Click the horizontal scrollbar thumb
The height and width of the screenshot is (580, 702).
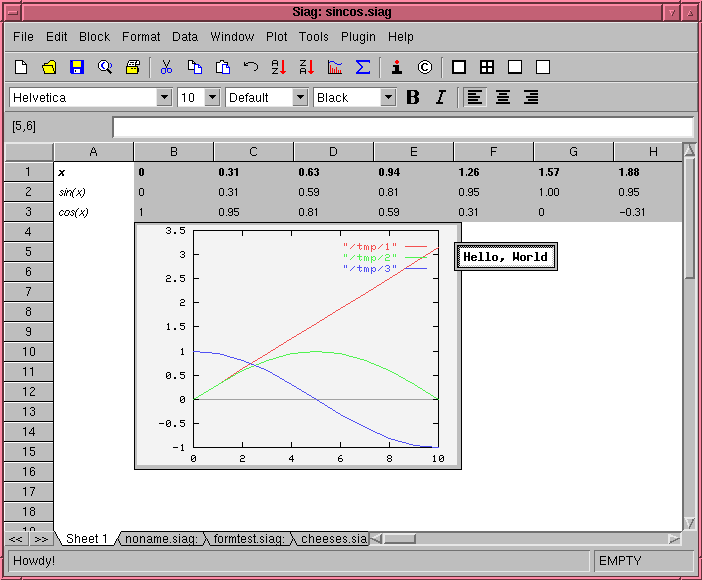(x=400, y=539)
